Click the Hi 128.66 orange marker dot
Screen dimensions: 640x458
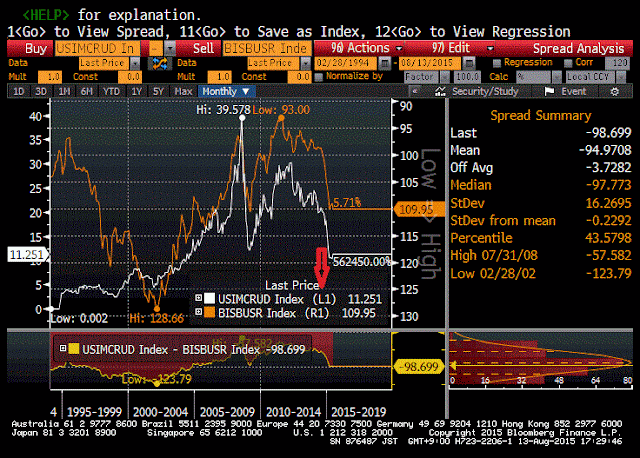tap(157, 309)
